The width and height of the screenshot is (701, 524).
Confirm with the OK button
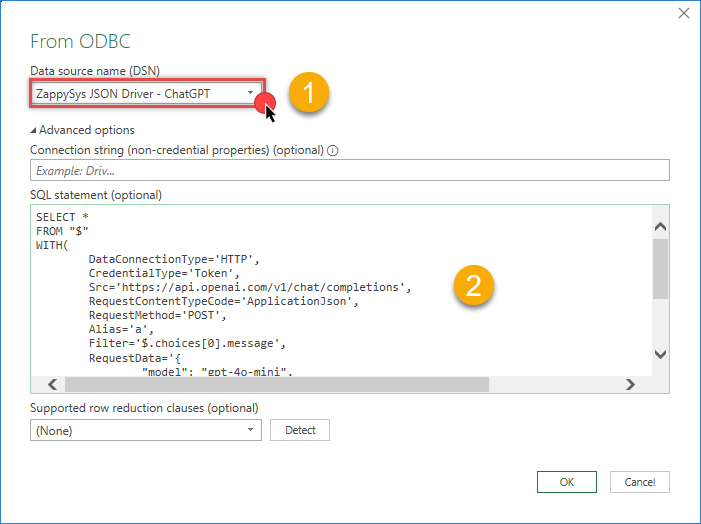(567, 482)
